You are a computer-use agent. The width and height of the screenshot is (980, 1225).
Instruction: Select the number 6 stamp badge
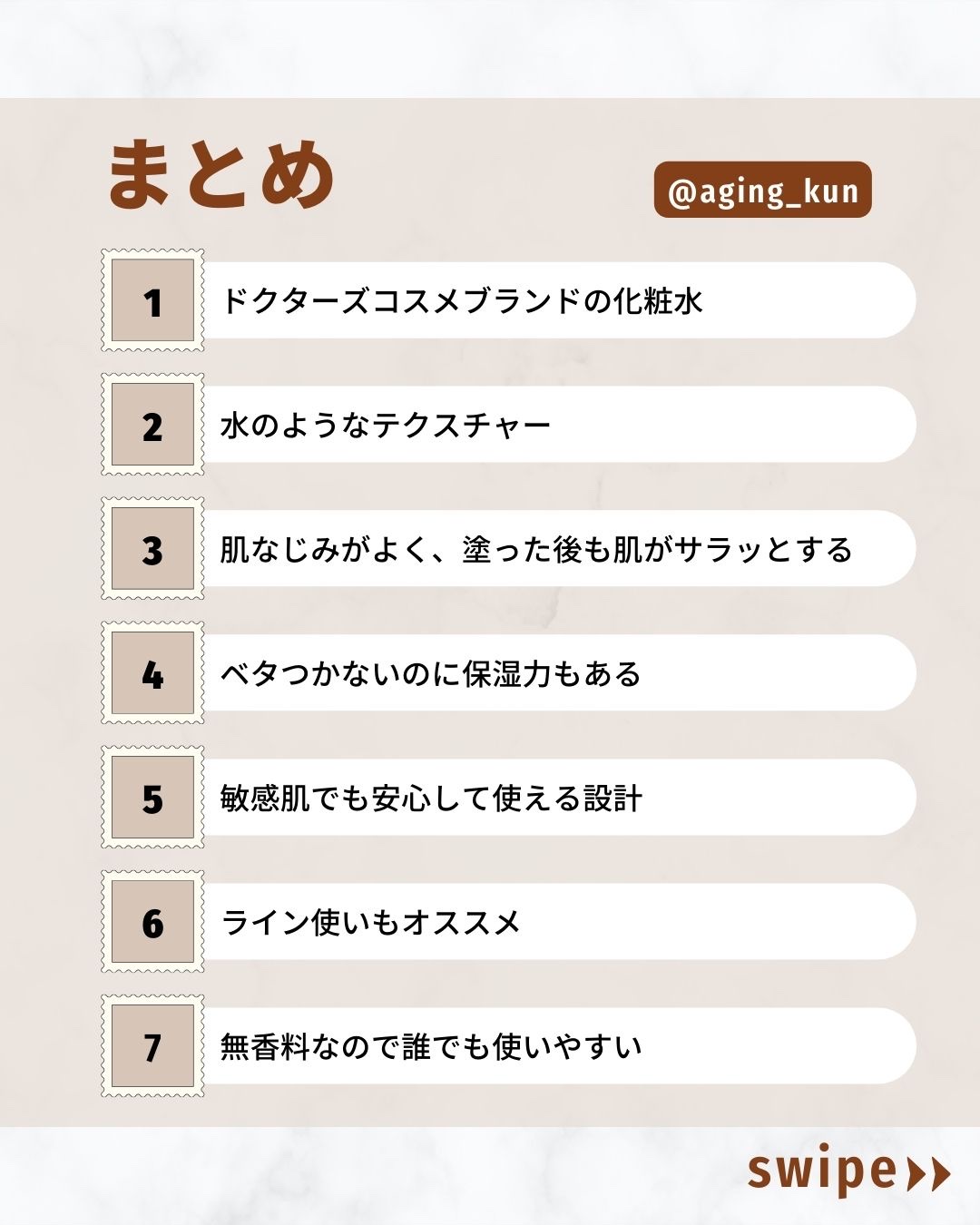click(152, 923)
